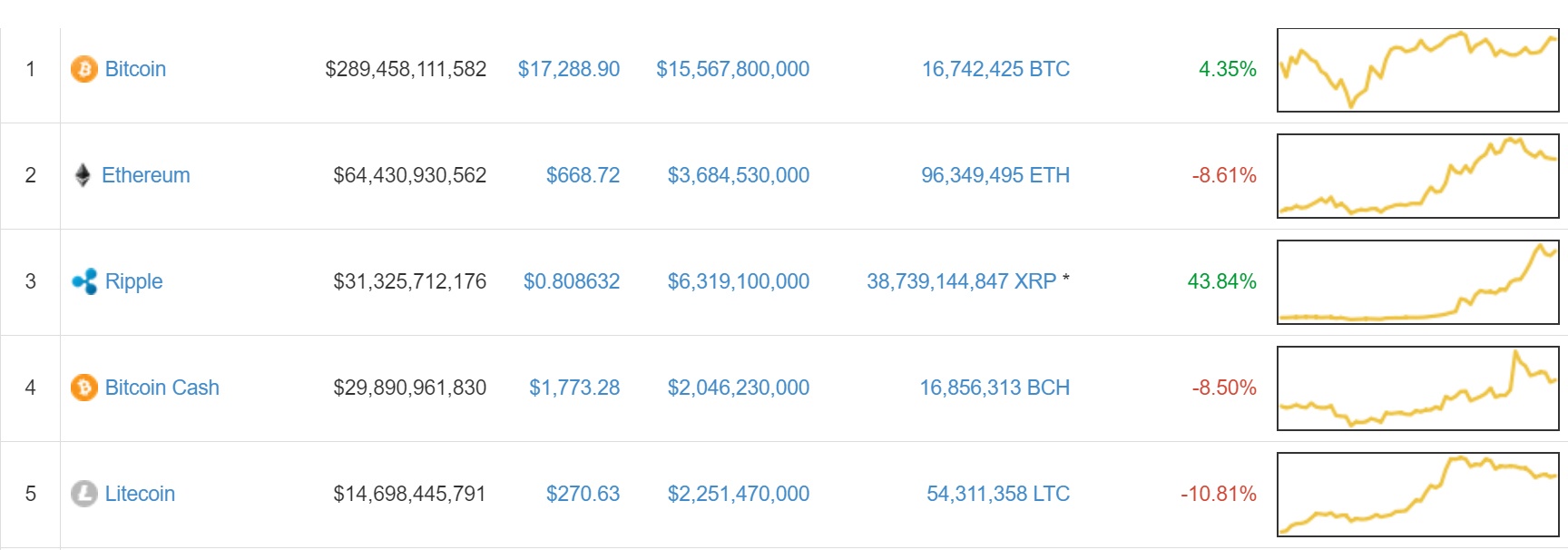Open the Ethereum name link
Screen dimensions: 1568x550
(x=145, y=175)
